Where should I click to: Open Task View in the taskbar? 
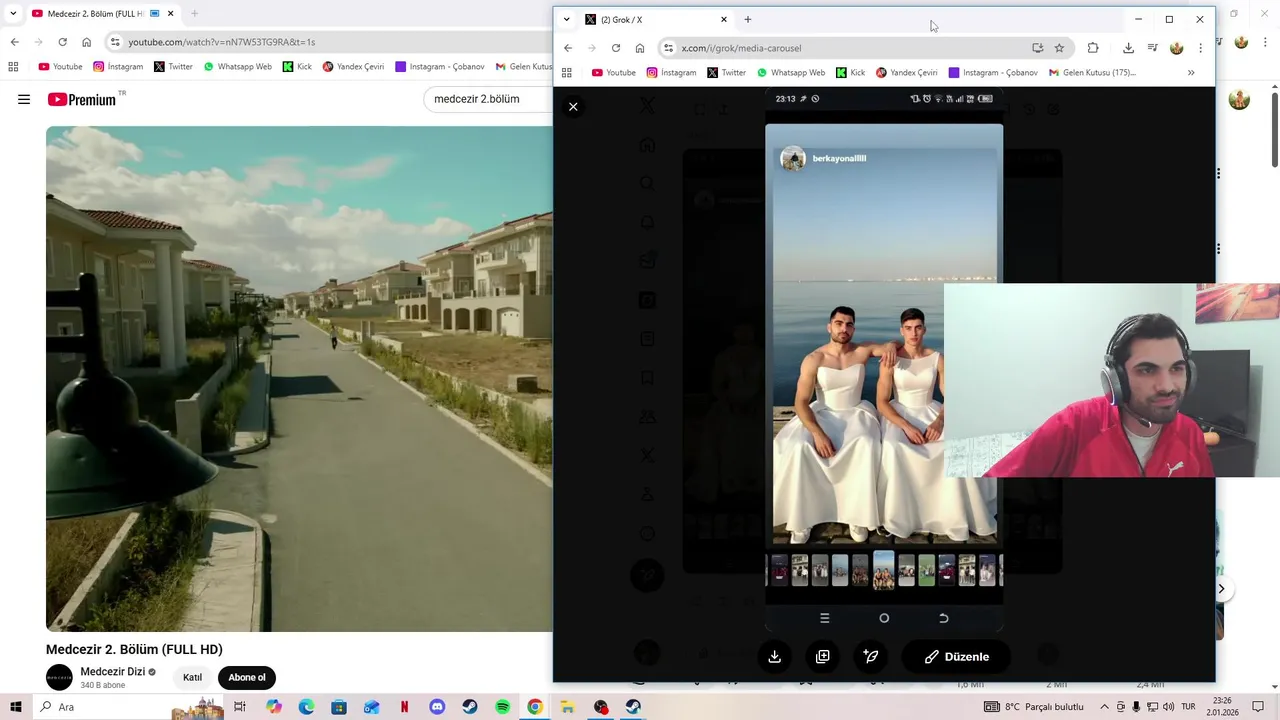[240, 707]
